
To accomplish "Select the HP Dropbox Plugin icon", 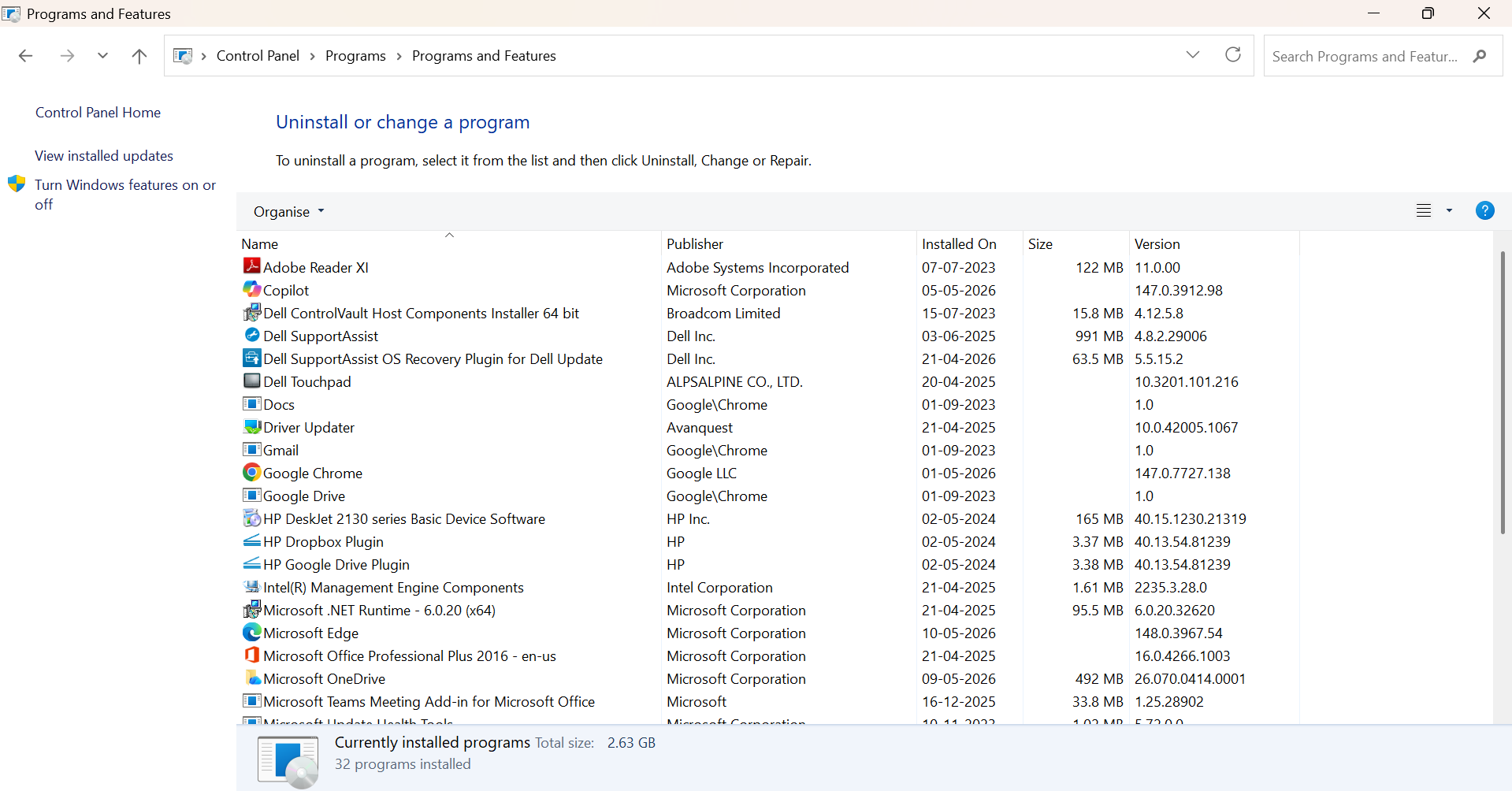I will pos(251,540).
